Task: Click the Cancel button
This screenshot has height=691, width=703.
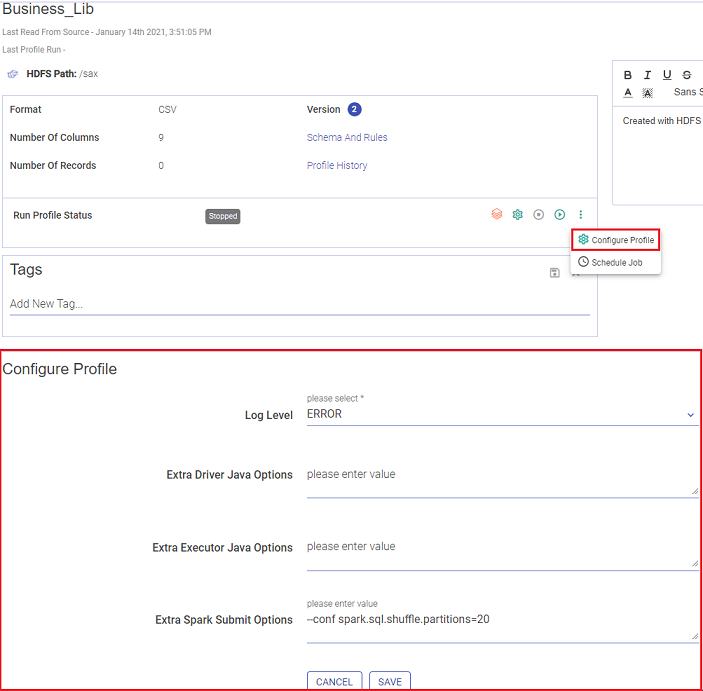Action: pyautogui.click(x=334, y=681)
